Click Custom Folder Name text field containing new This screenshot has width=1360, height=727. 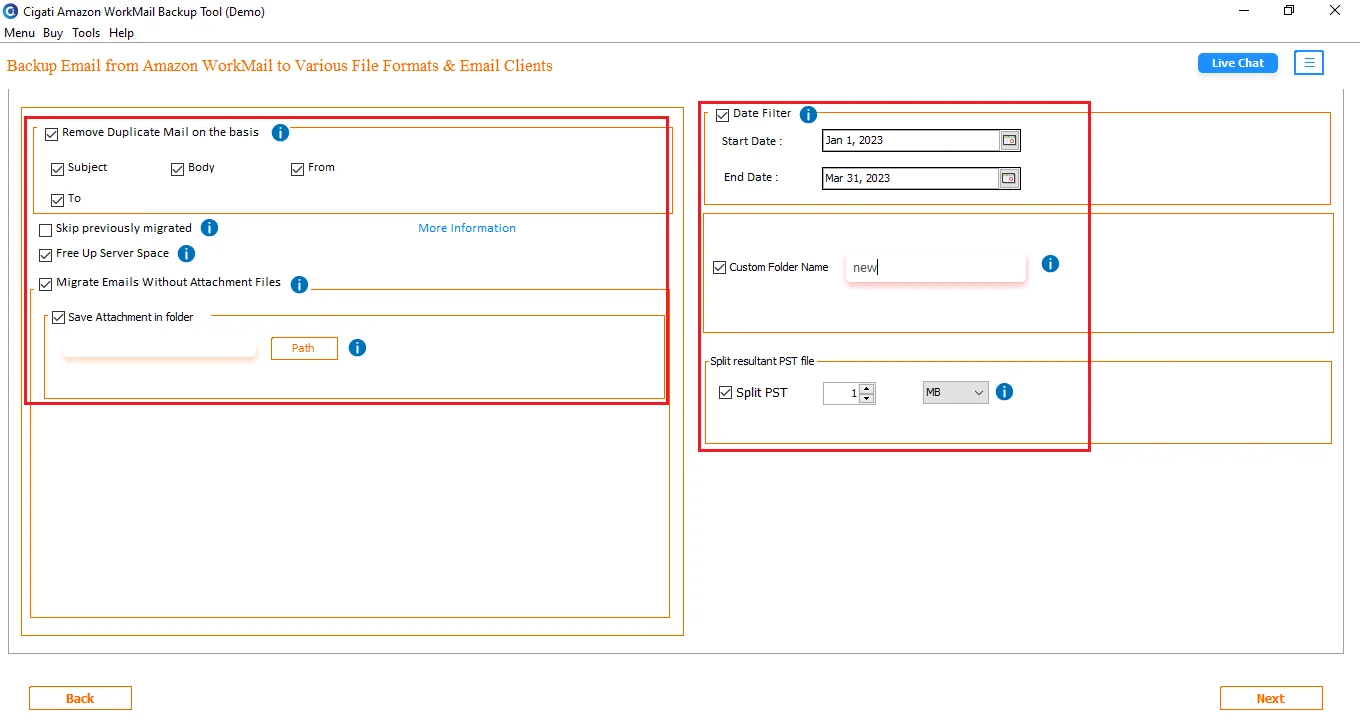click(936, 267)
